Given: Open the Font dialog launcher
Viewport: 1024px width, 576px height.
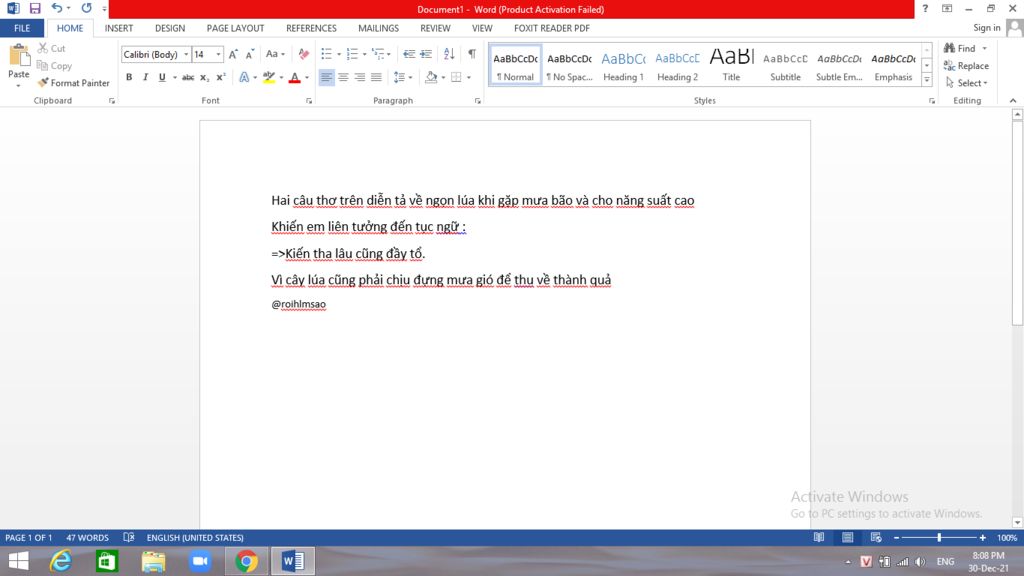Looking at the screenshot, I should click(309, 101).
